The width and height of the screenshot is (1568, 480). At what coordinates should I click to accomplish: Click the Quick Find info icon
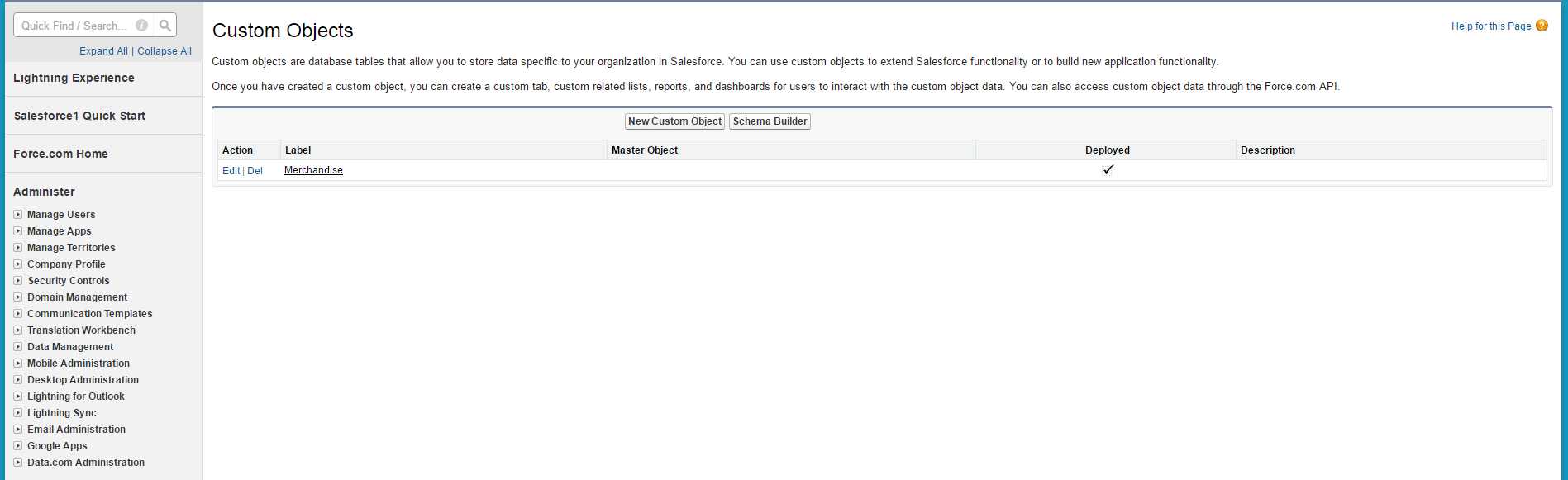point(141,26)
